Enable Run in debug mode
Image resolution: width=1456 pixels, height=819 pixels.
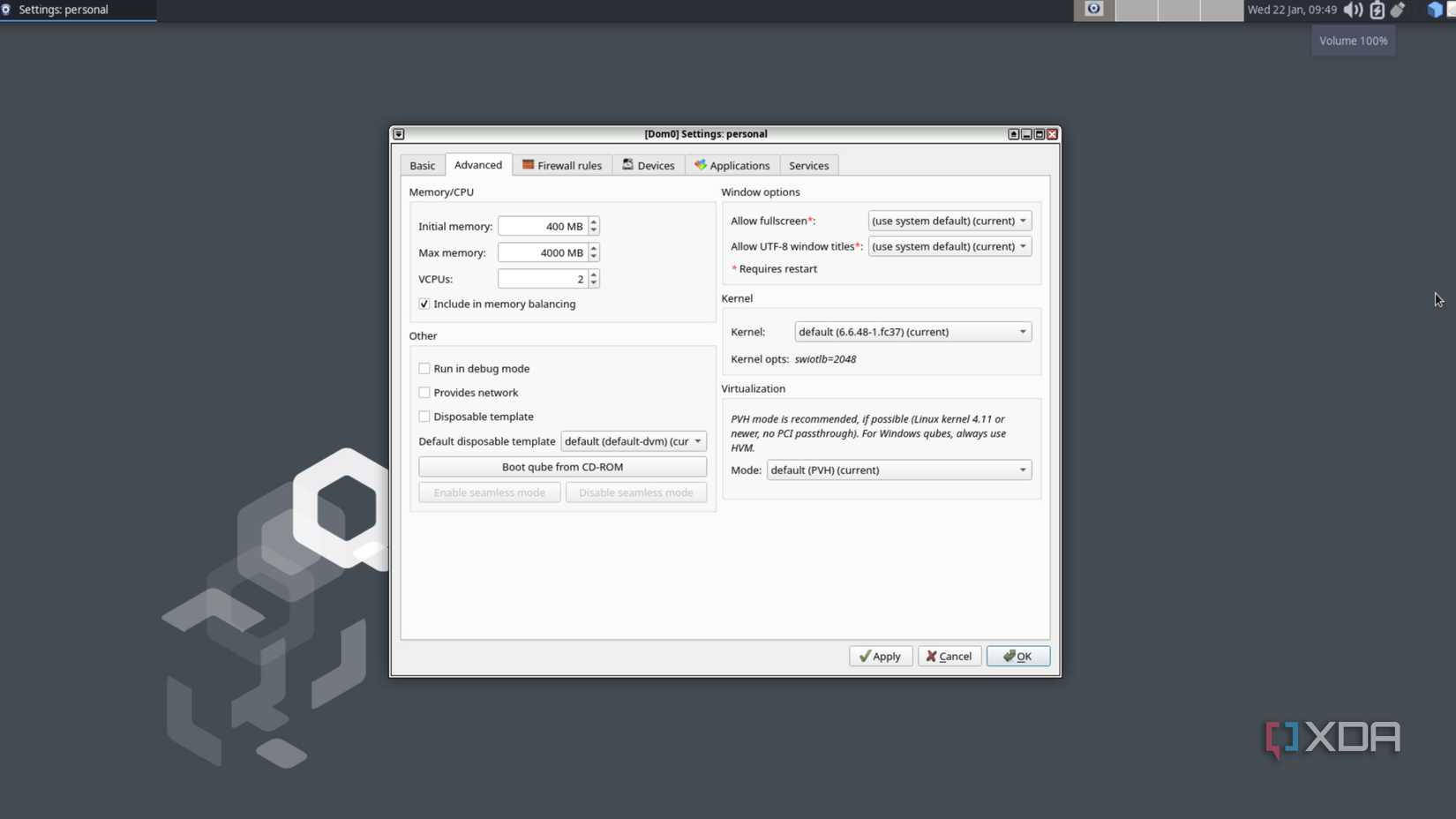pyautogui.click(x=424, y=368)
